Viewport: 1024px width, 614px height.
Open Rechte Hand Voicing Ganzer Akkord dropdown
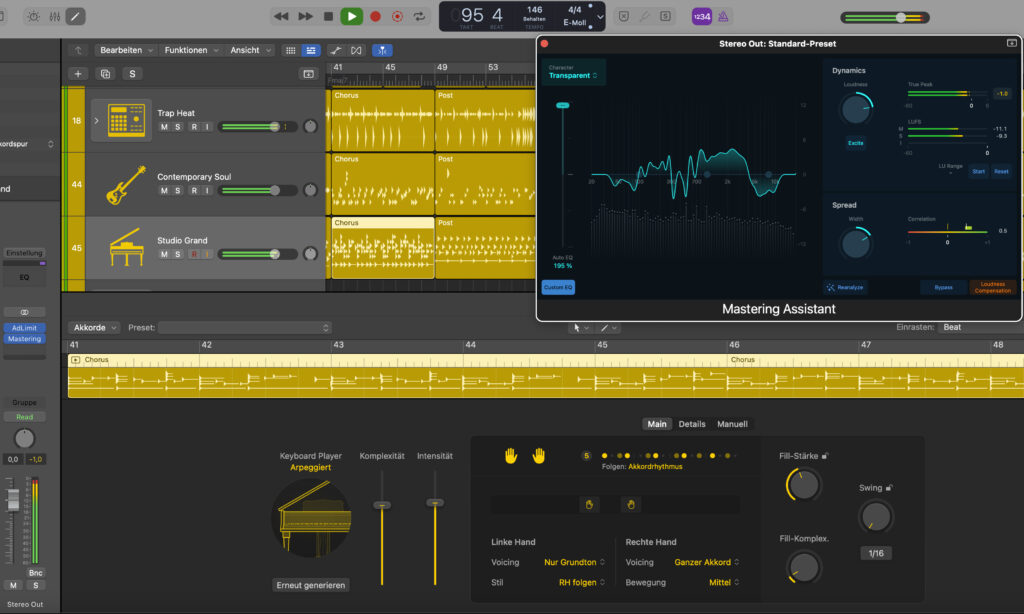pyautogui.click(x=707, y=562)
